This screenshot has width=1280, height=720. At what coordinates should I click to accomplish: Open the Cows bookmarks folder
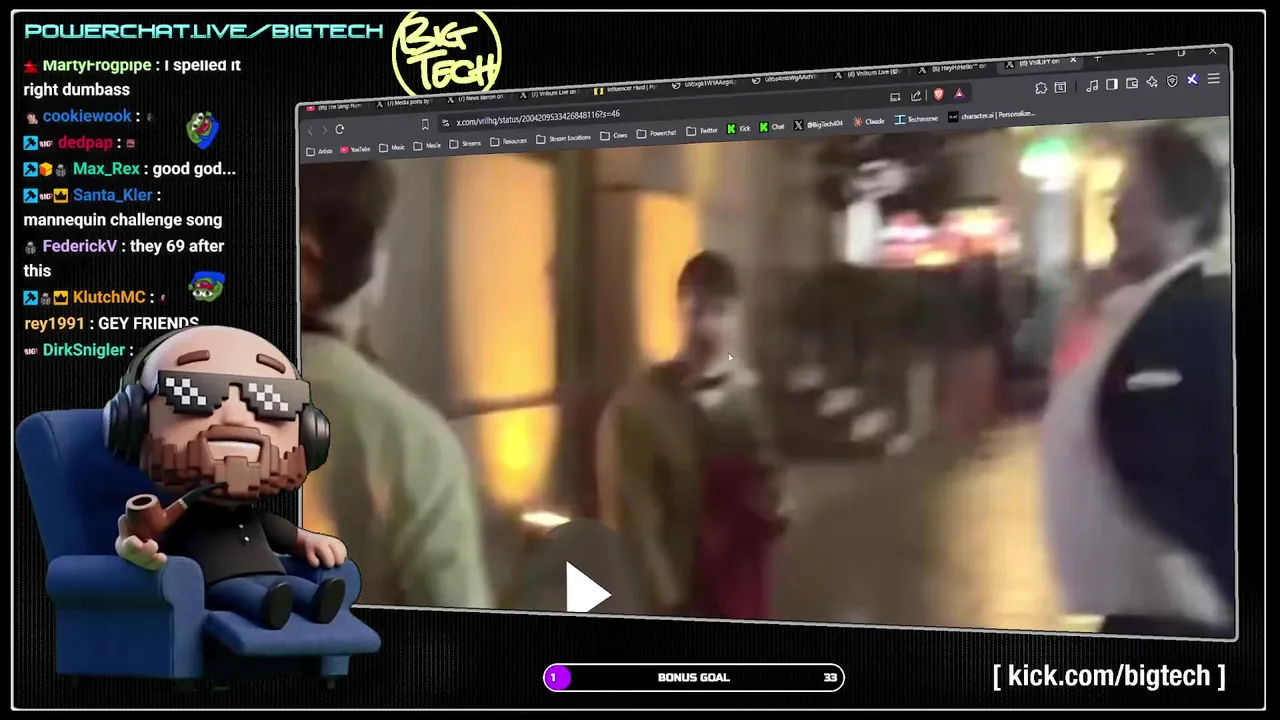click(x=614, y=135)
